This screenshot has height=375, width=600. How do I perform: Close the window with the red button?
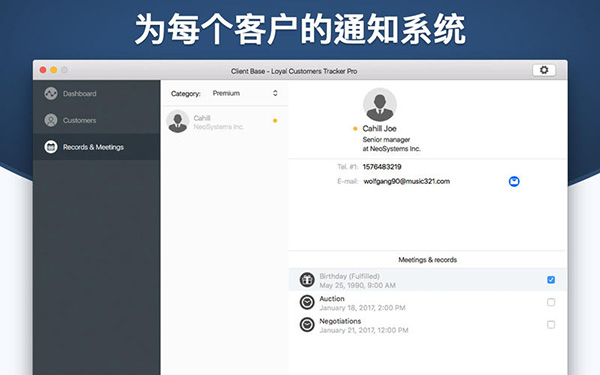(43, 70)
